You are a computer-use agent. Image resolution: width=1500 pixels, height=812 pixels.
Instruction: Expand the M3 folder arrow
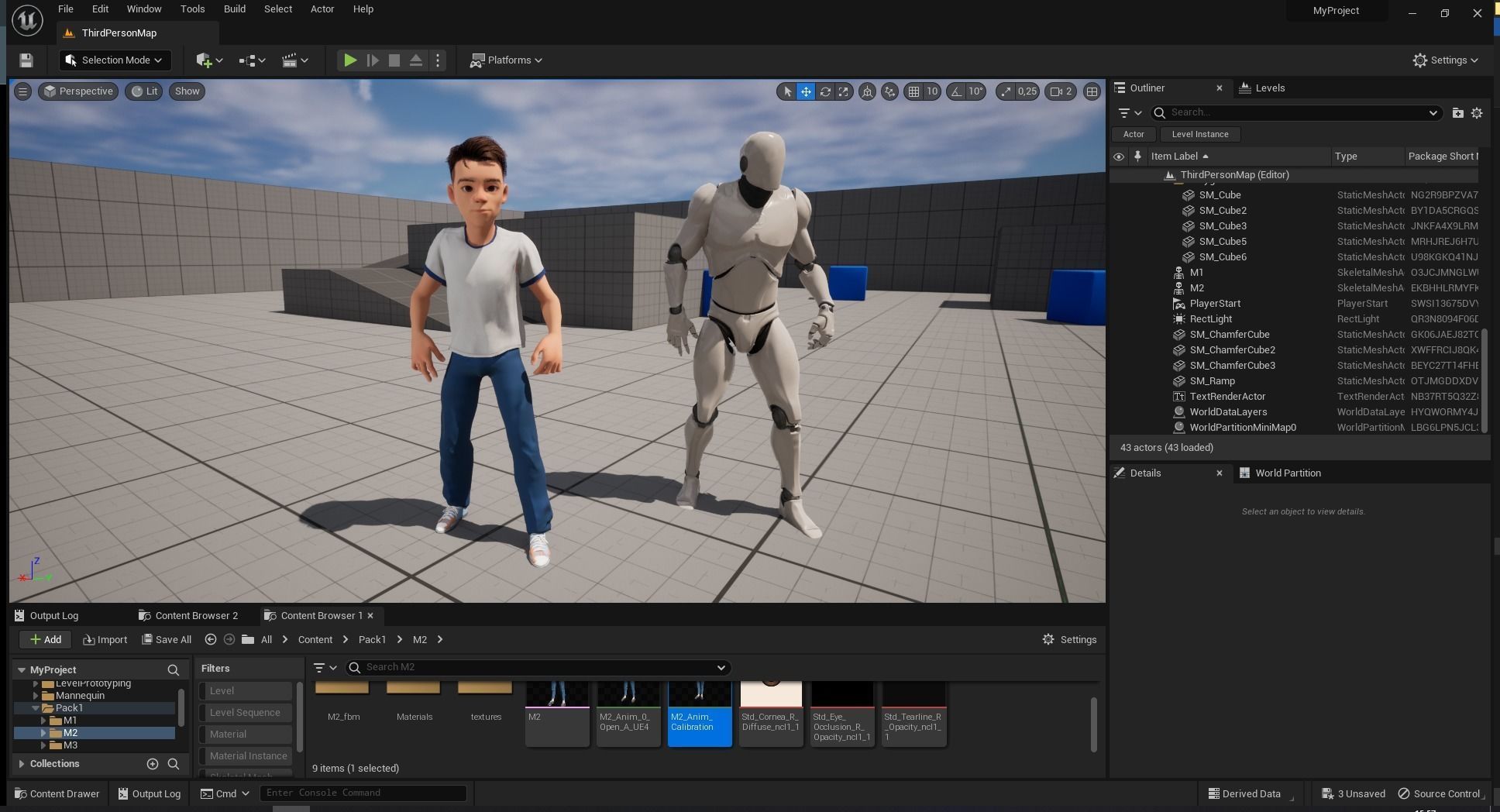[x=43, y=745]
